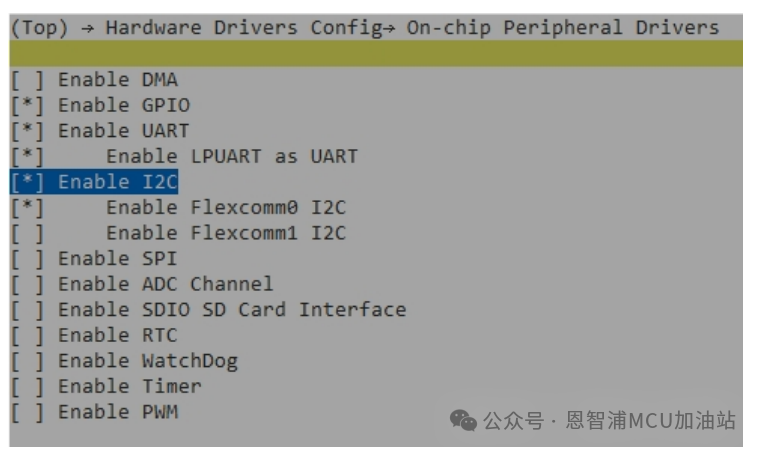Uncheck the Enable UART checkbox
Viewport: 760px width, 451px height.
(27, 131)
